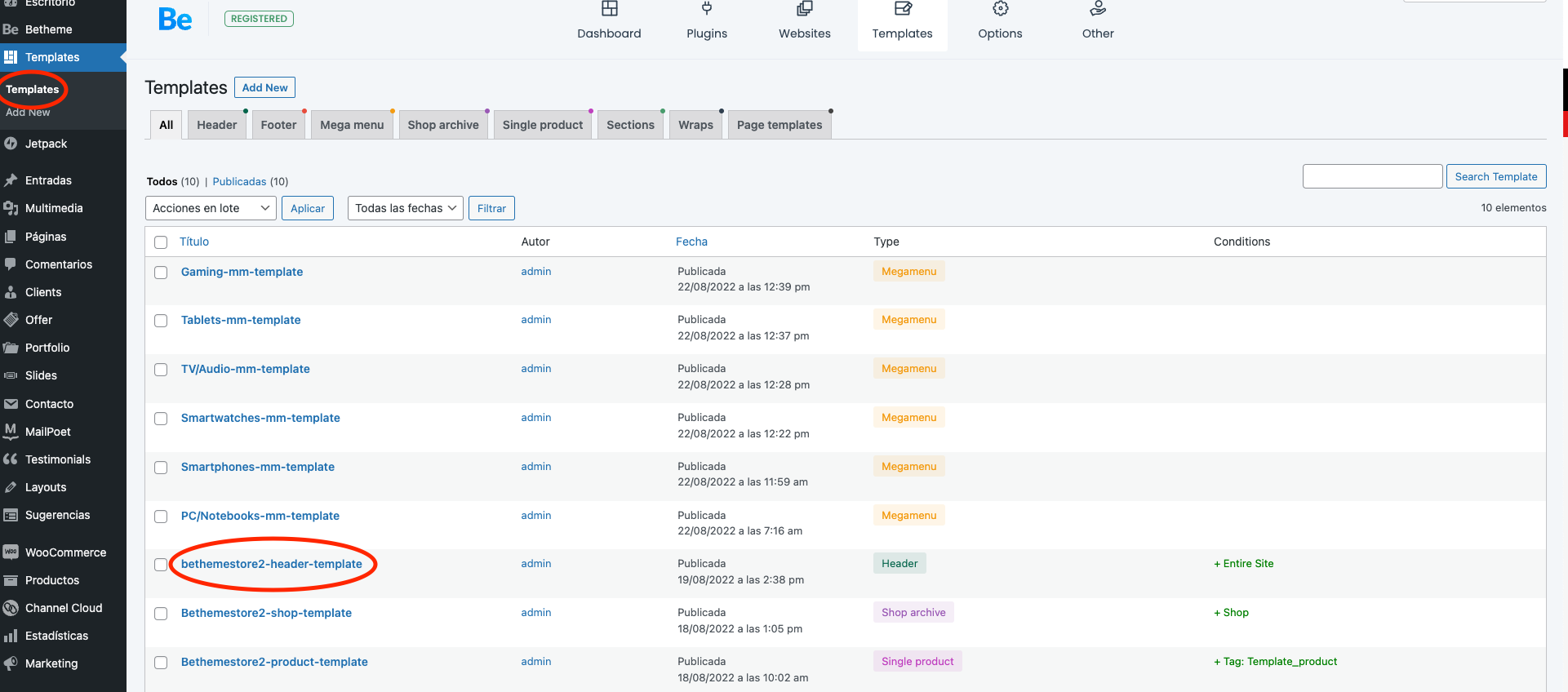This screenshot has height=692, width=1568.
Task: Open Jetpack via its sidebar icon
Action: click(11, 144)
